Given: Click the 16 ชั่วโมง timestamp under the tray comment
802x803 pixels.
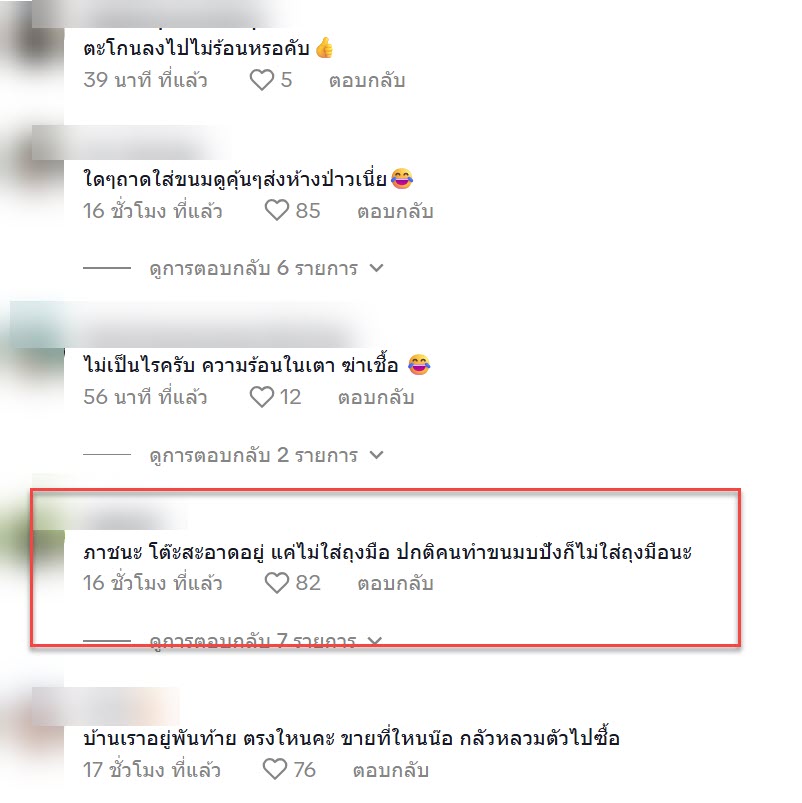Looking at the screenshot, I should pos(153,211).
